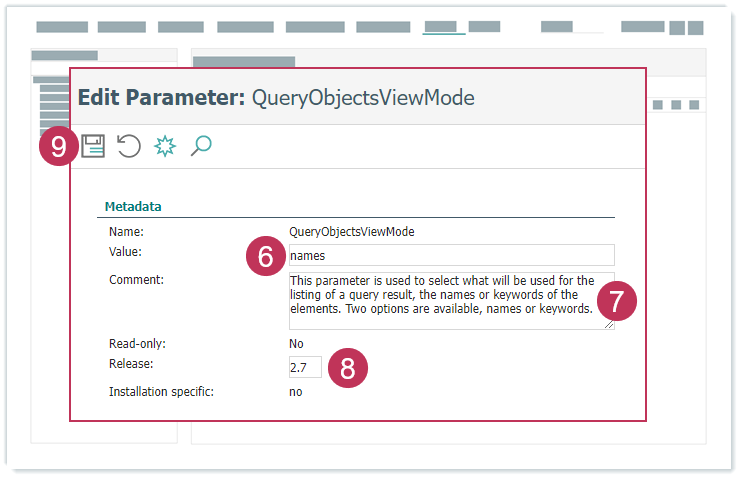Click the numbered callout 8 badge
The width and height of the screenshot is (741, 479).
tap(347, 368)
